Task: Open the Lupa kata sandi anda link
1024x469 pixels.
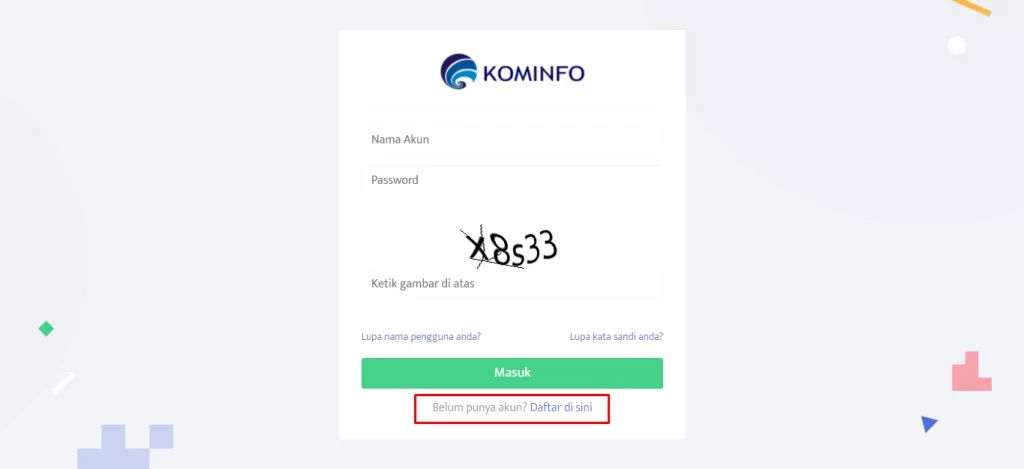Action: click(x=616, y=336)
